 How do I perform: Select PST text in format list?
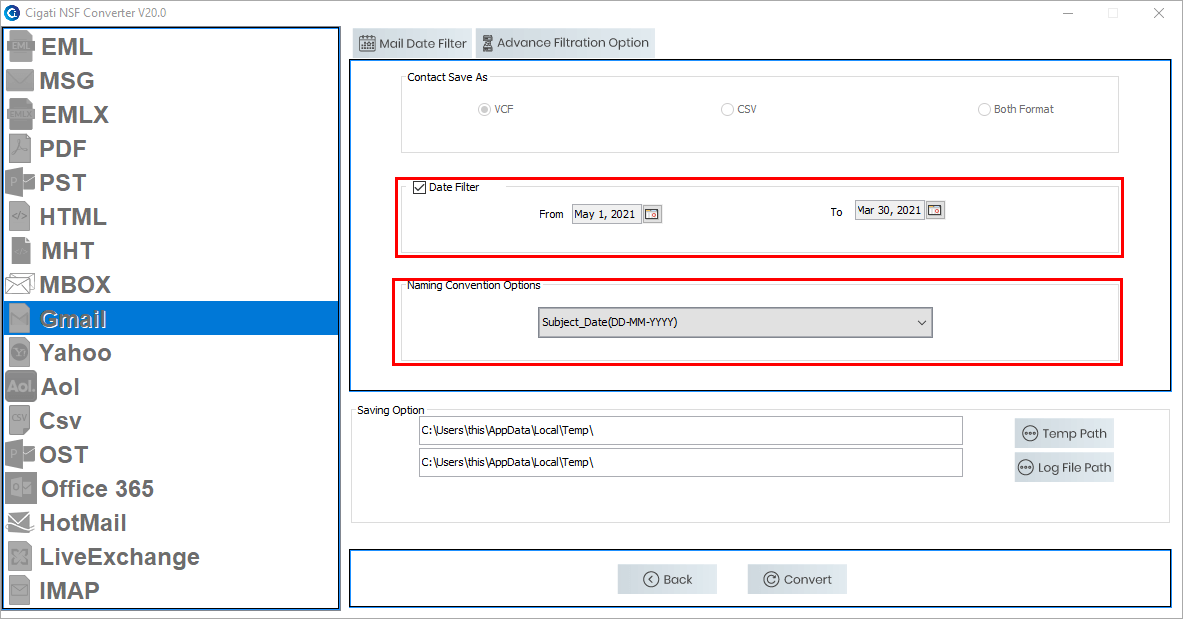point(63,183)
